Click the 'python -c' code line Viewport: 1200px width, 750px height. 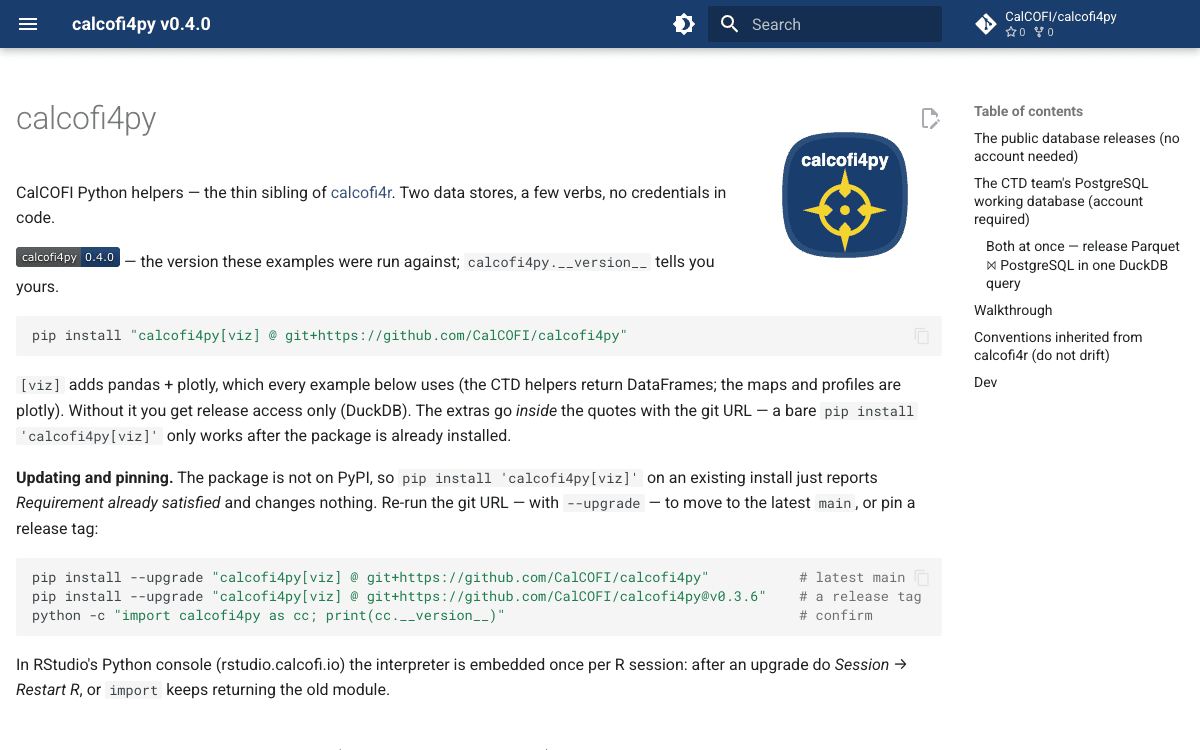tap(268, 615)
